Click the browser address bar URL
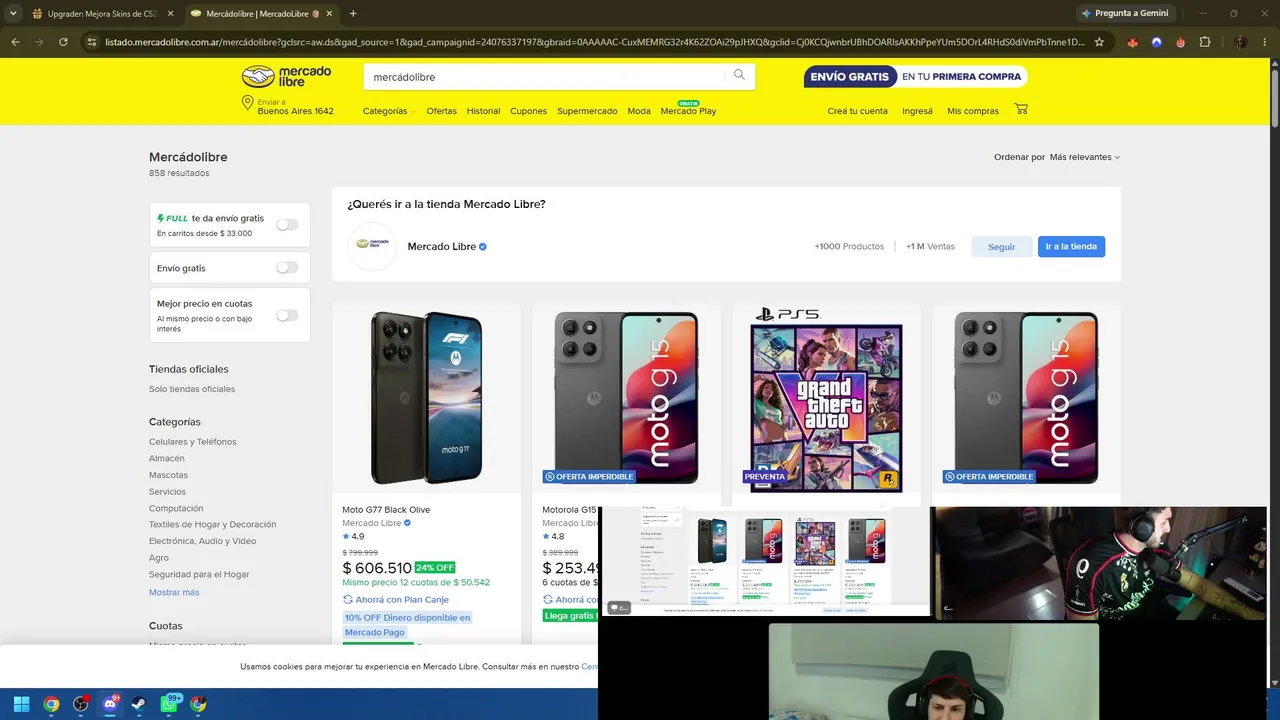 pyautogui.click(x=594, y=42)
